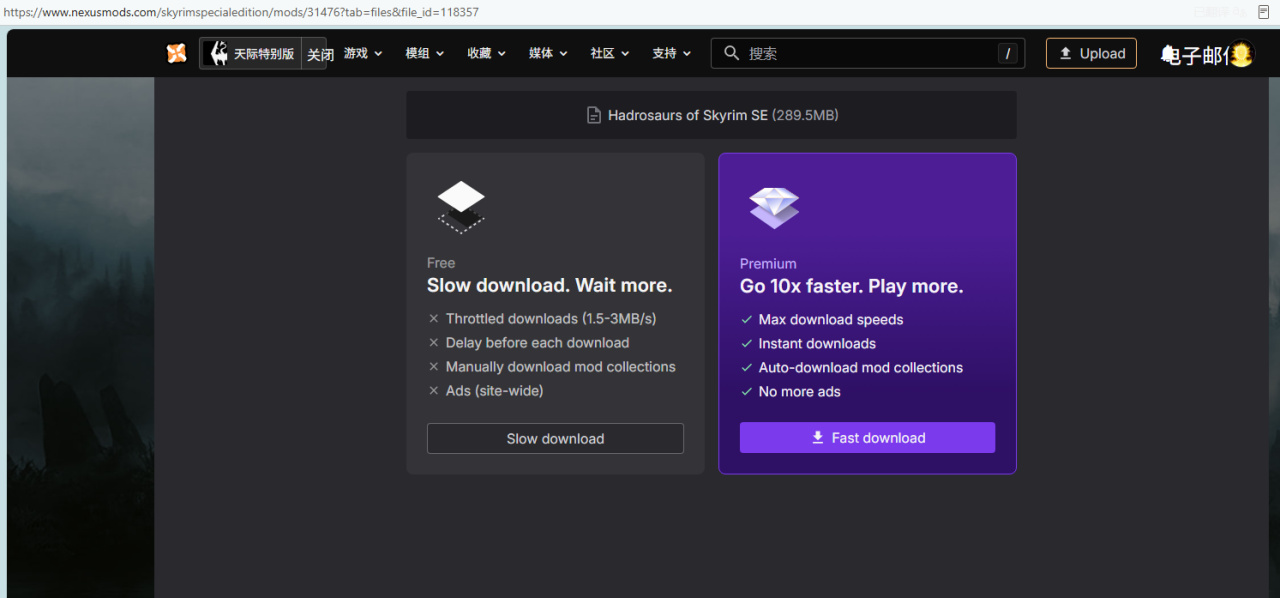Click the 'Throttled downloads (1.5-3MB/s)' text
The image size is (1280, 598).
(551, 319)
